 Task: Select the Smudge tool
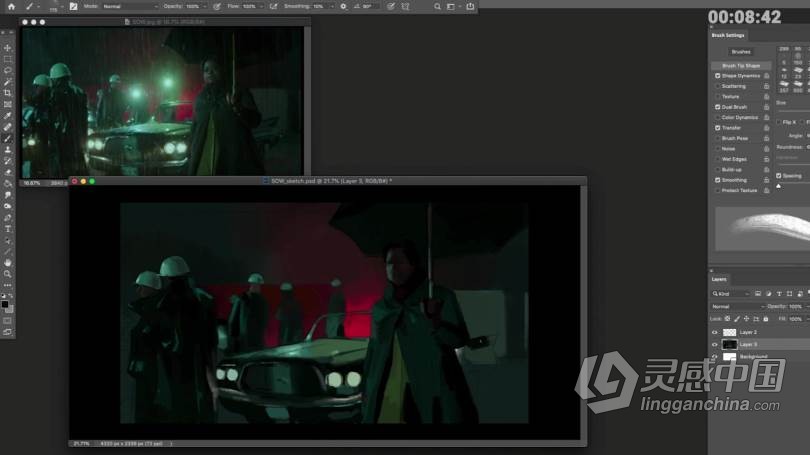7,195
